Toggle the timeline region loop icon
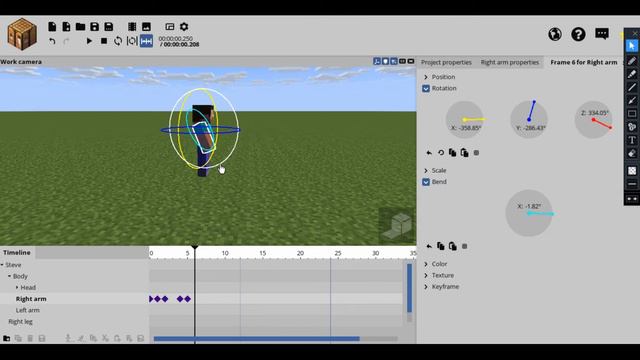The width and height of the screenshot is (640, 360). click(132, 41)
